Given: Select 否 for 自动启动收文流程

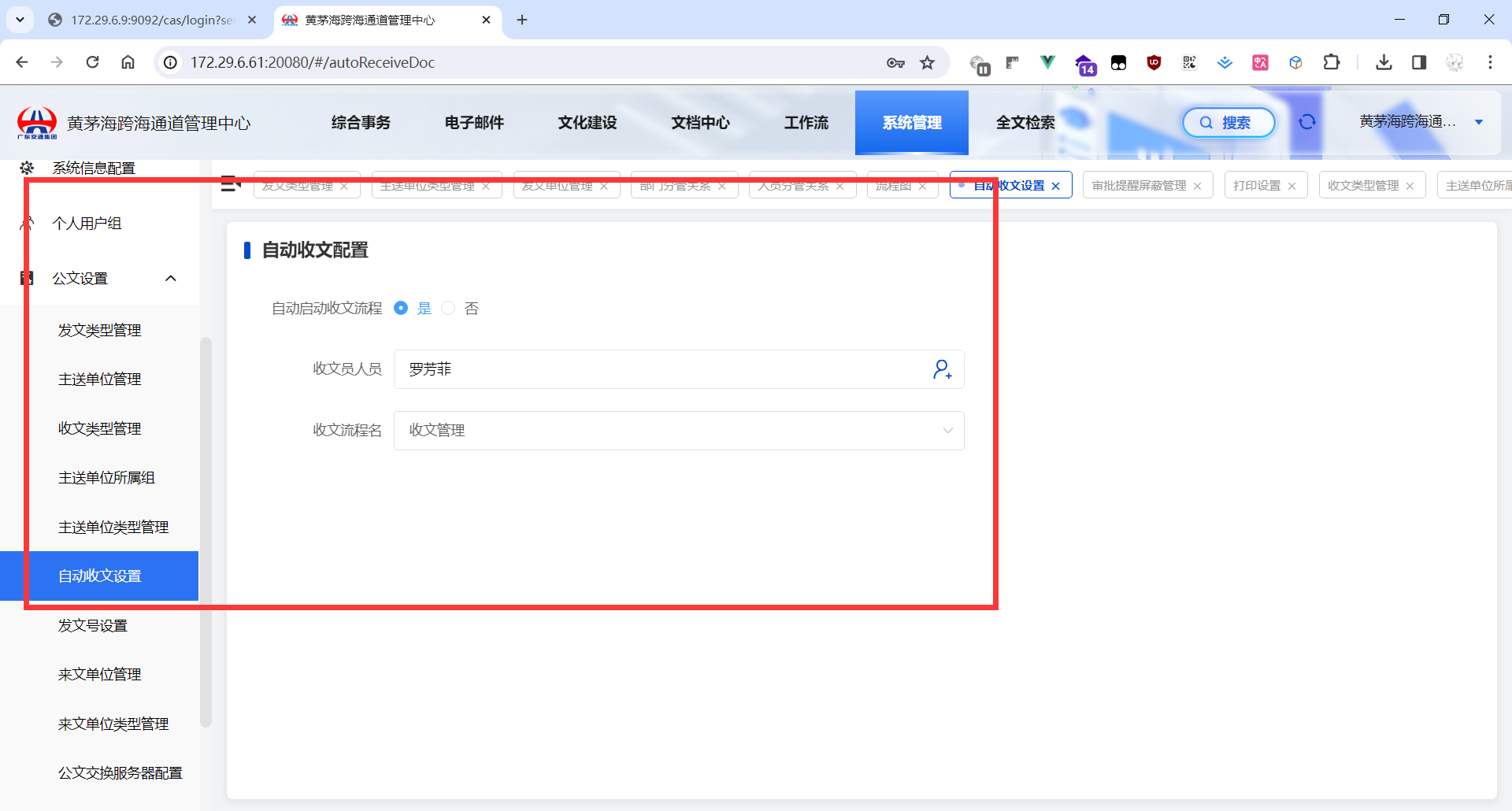Looking at the screenshot, I should click(x=448, y=308).
